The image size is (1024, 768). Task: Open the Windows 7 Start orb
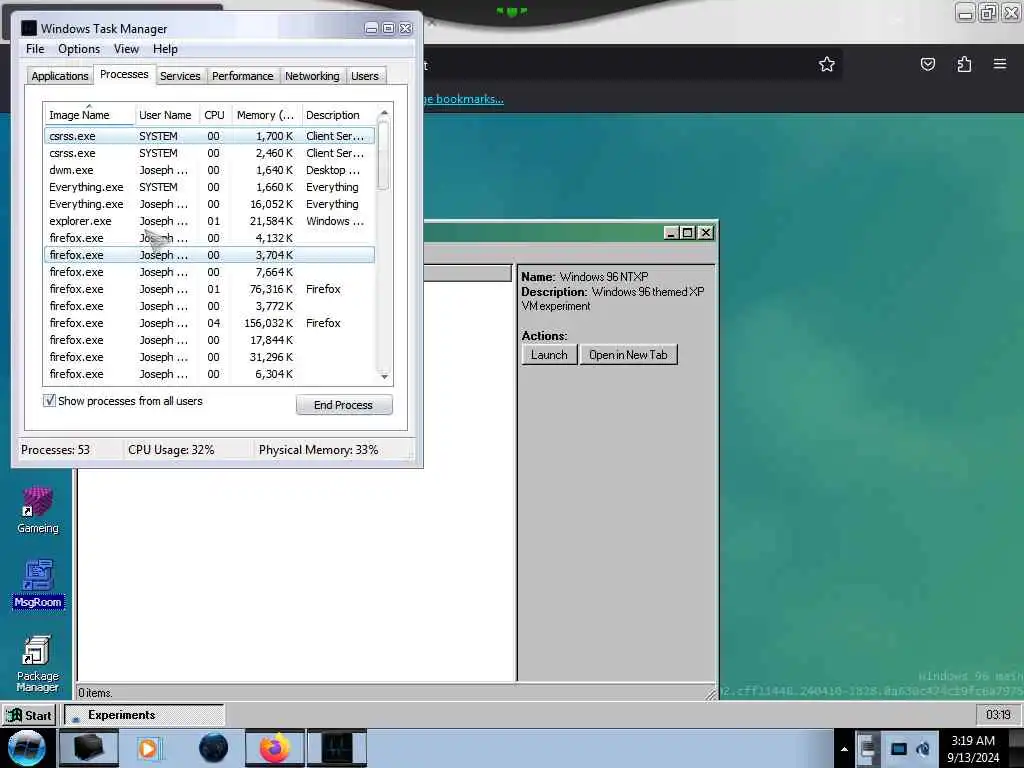tap(26, 748)
